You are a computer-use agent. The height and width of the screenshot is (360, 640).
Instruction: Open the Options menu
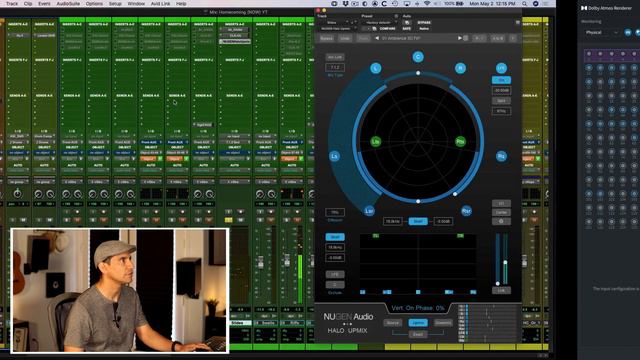pos(94,3)
